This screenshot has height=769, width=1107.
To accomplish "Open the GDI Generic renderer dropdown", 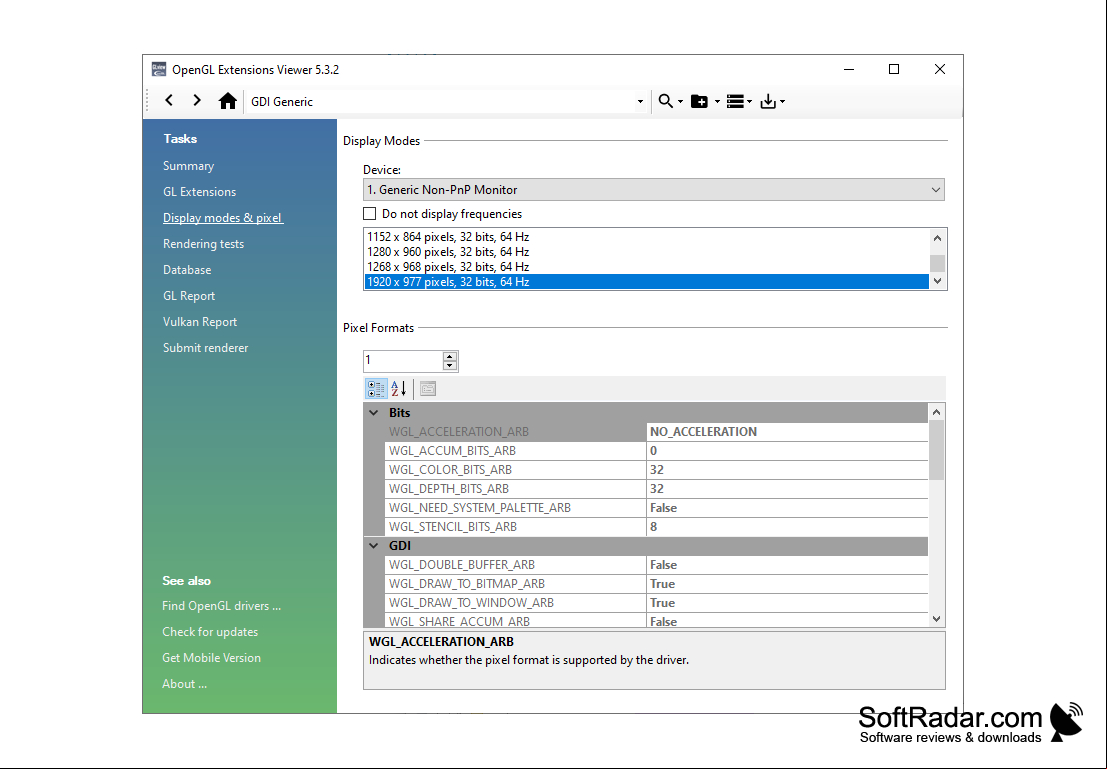I will [640, 102].
